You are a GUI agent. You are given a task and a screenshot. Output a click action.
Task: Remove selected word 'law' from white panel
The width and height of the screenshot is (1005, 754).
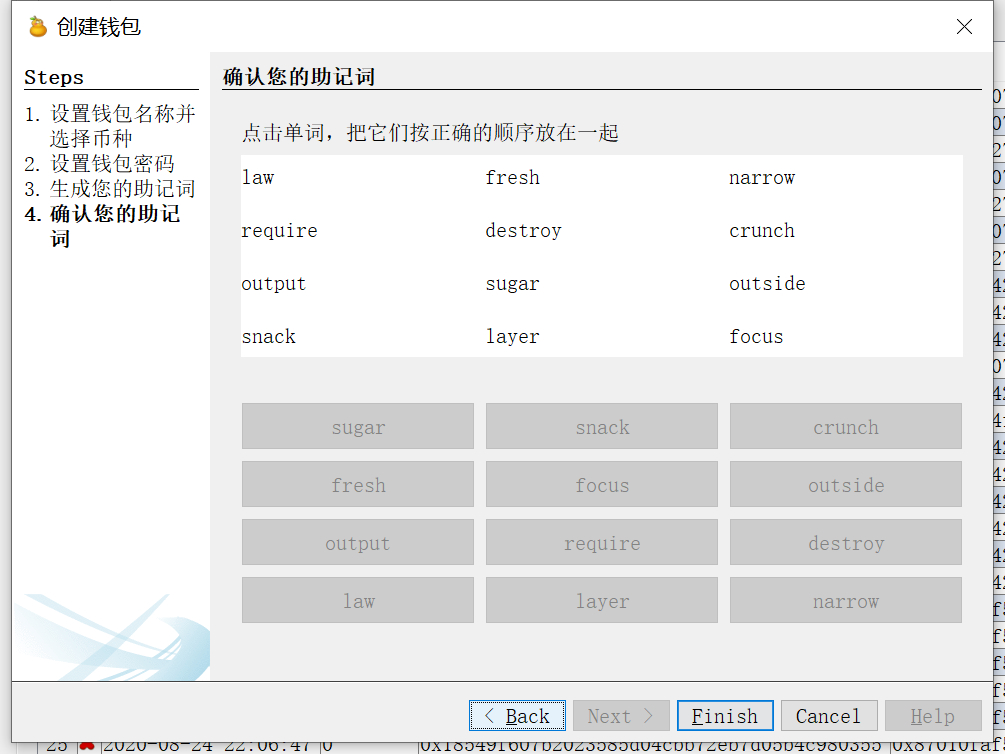point(258,177)
